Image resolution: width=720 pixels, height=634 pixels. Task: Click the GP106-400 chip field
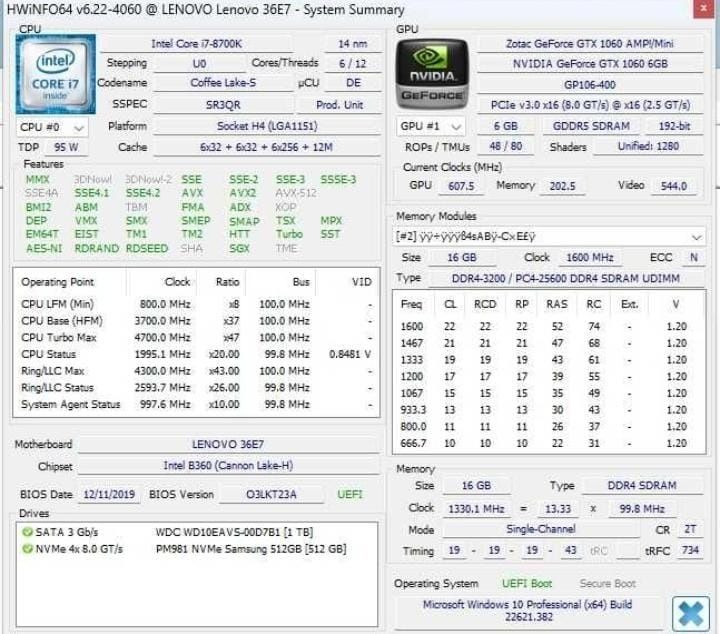[x=590, y=85]
